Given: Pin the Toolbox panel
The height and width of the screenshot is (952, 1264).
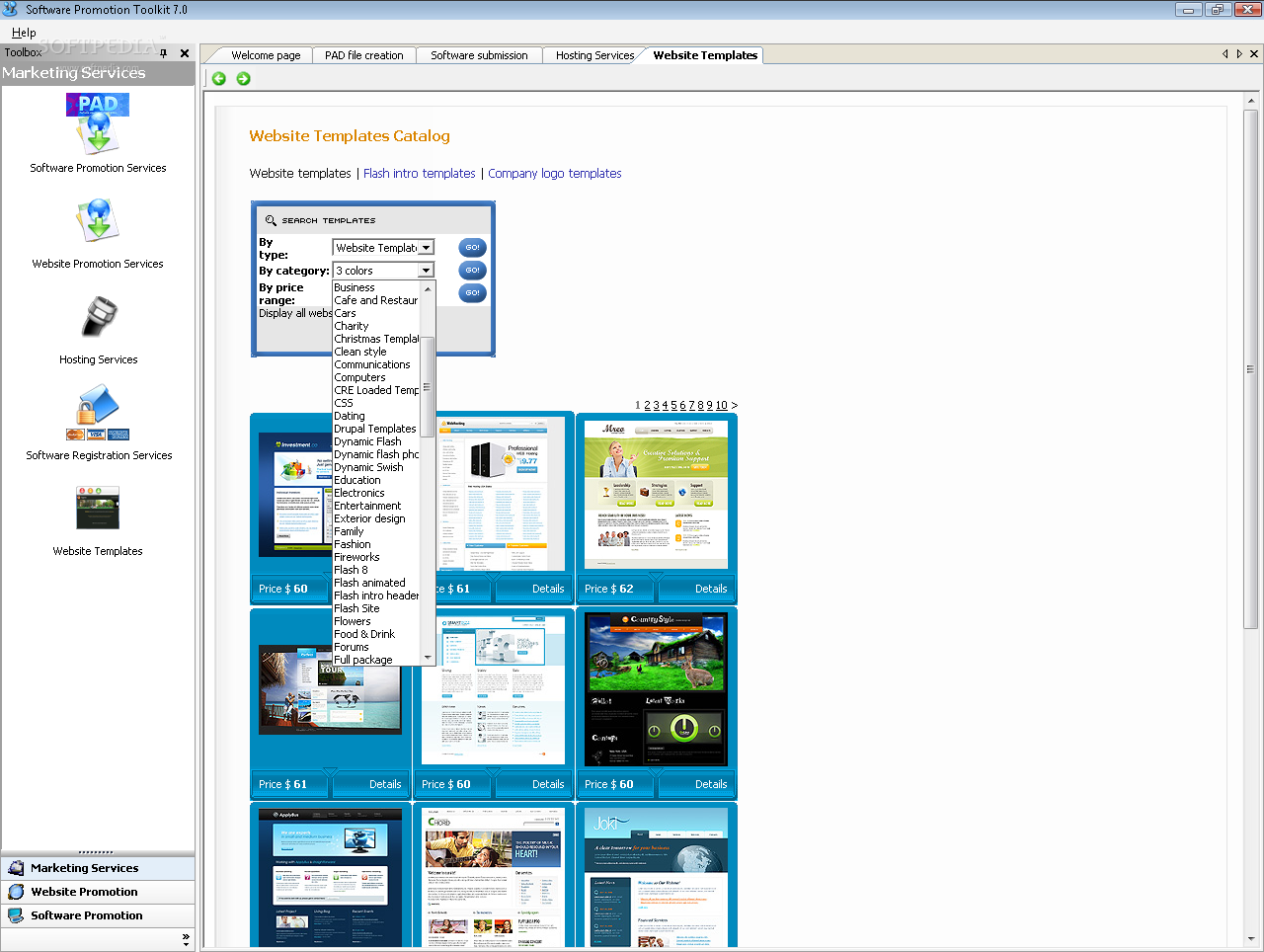Looking at the screenshot, I should pyautogui.click(x=164, y=53).
